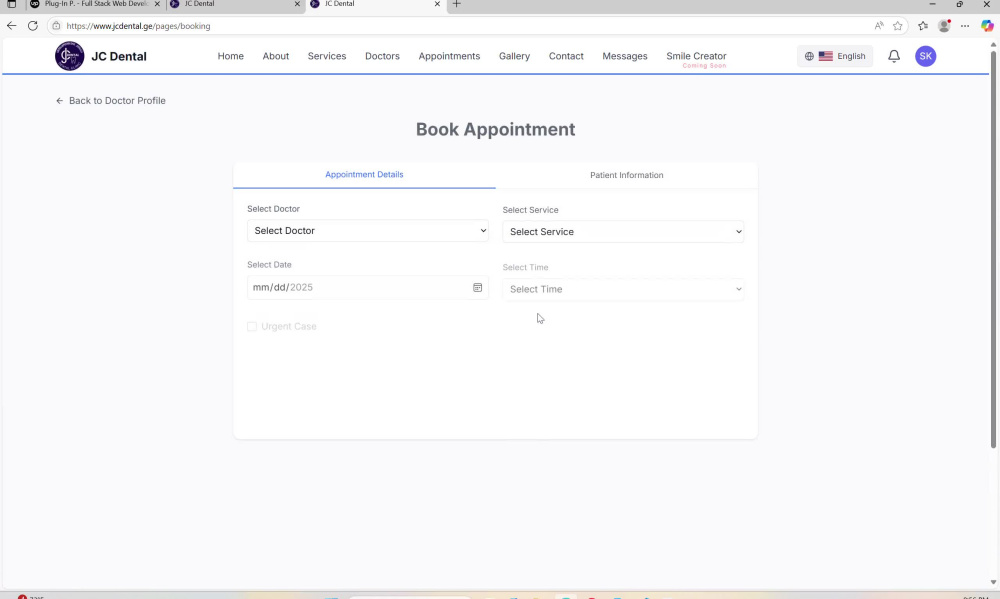Open browser settings ellipsis menu

[965, 26]
